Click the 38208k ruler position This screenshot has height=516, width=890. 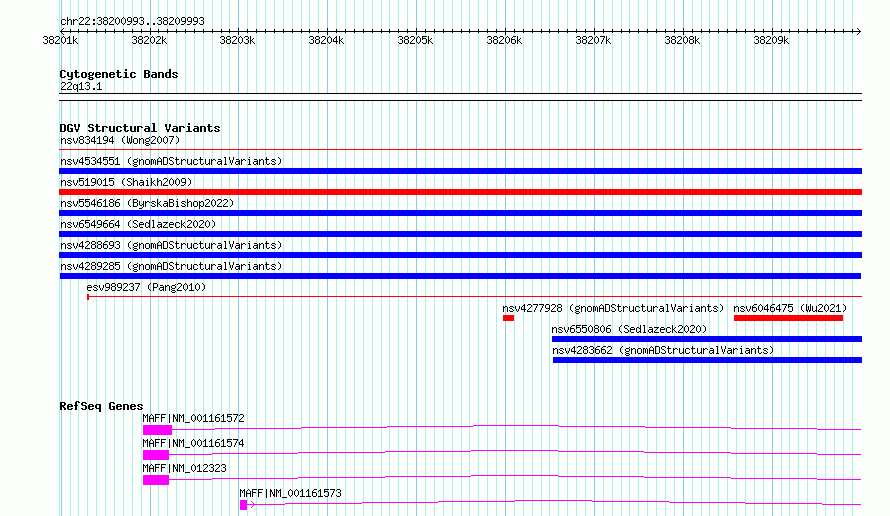pos(682,40)
